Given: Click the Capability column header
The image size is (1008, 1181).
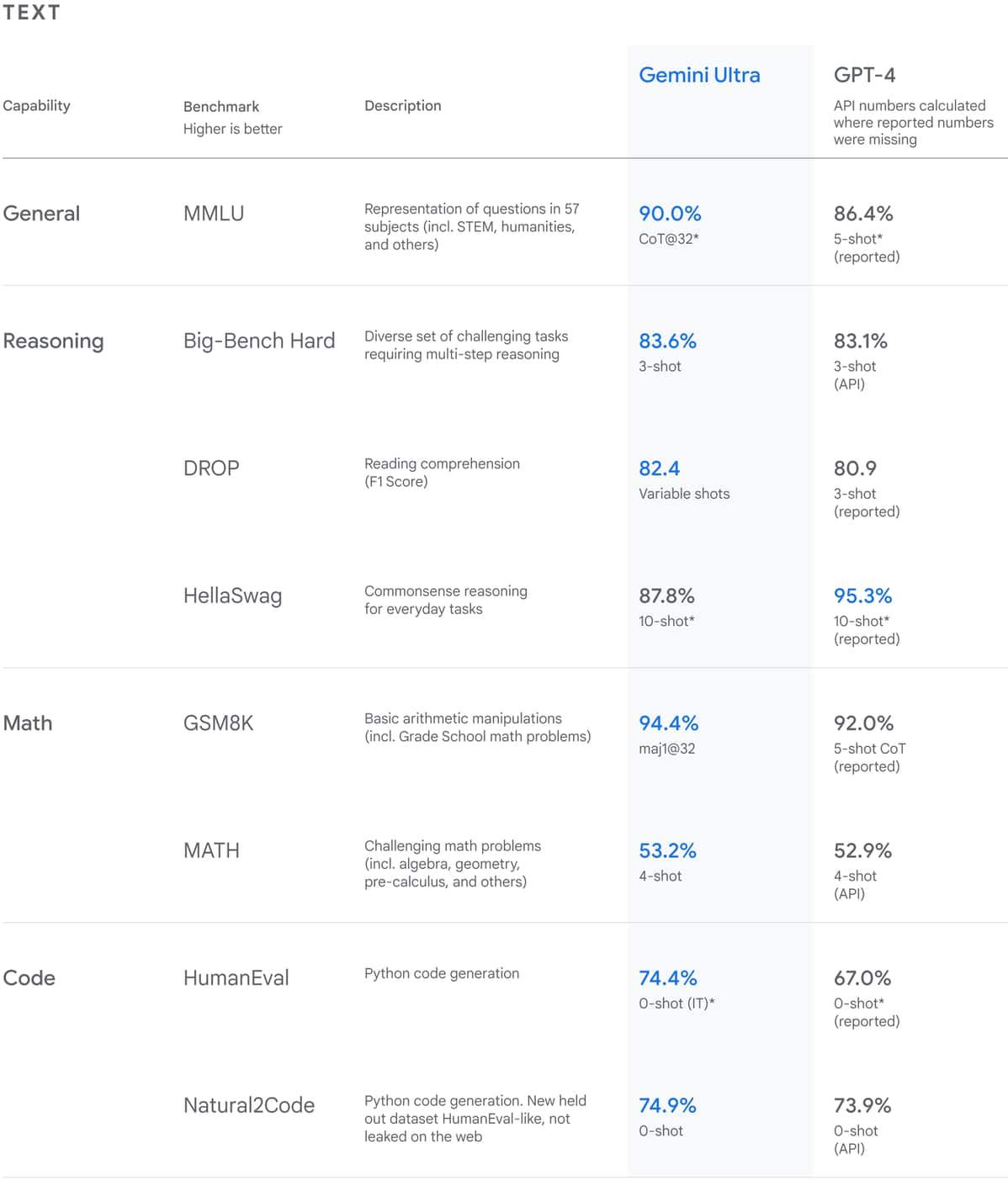Looking at the screenshot, I should pos(36,106).
